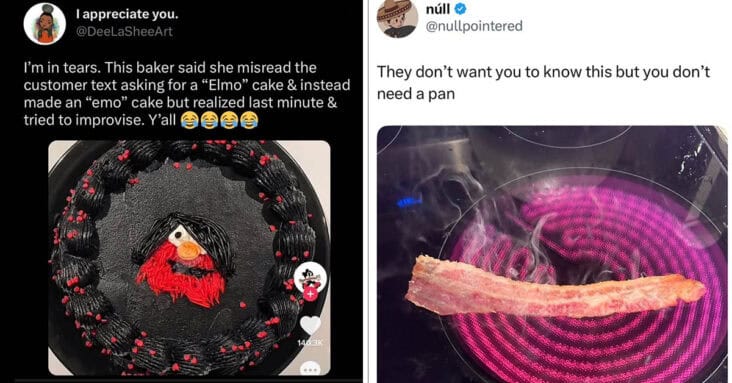
Task: Click the like count below the heart
Action: coord(310,343)
